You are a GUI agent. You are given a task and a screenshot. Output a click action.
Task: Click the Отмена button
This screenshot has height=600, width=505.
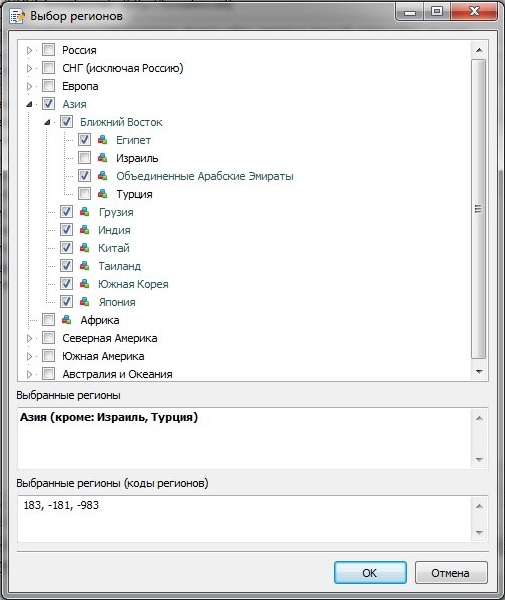point(451,572)
